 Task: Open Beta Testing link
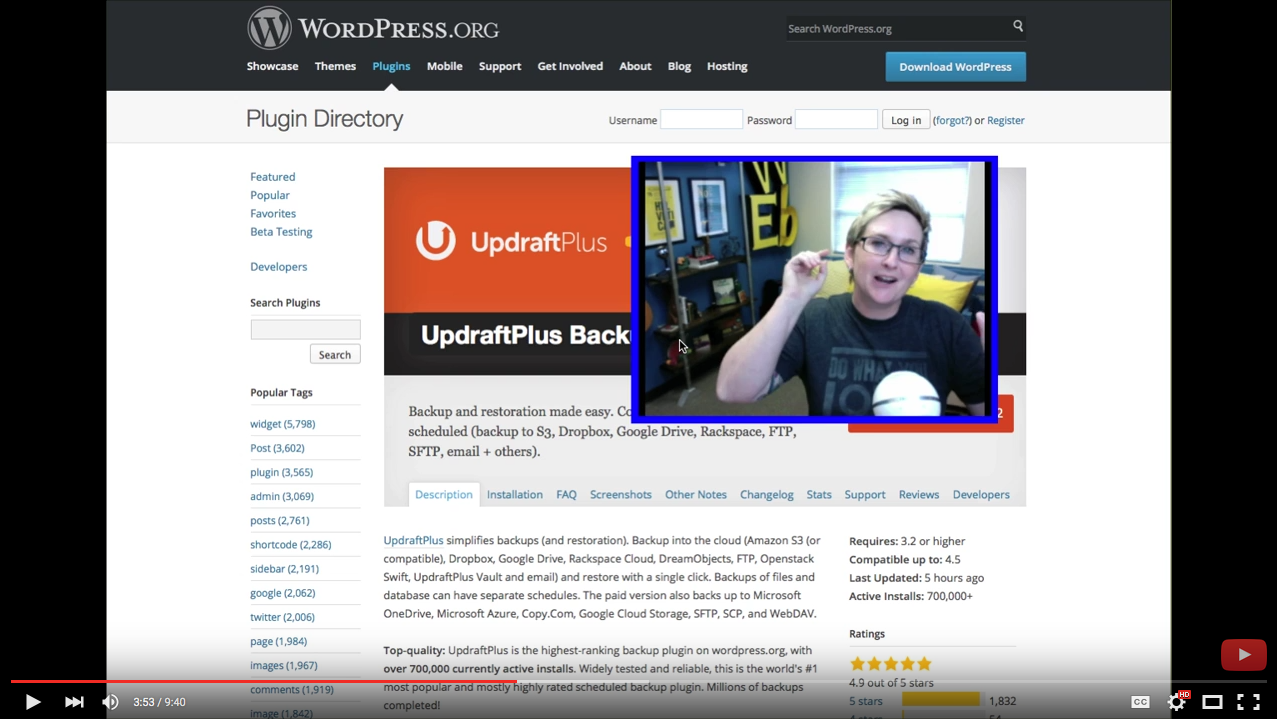(x=281, y=231)
